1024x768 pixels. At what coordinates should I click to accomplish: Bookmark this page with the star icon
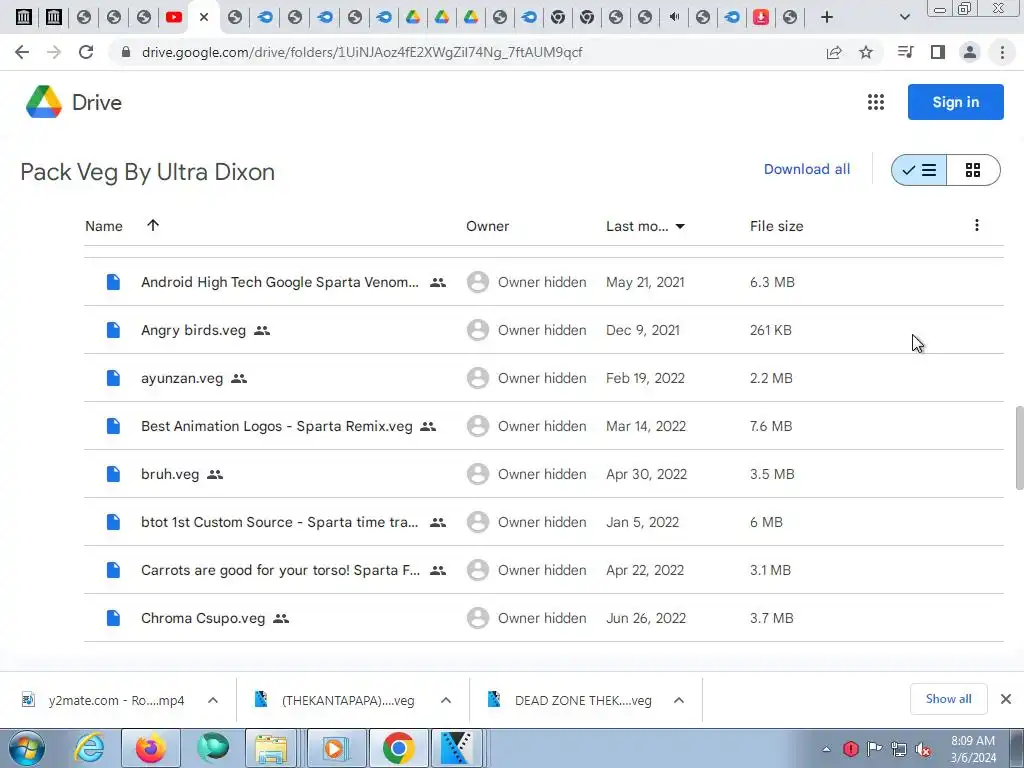pyautogui.click(x=866, y=52)
